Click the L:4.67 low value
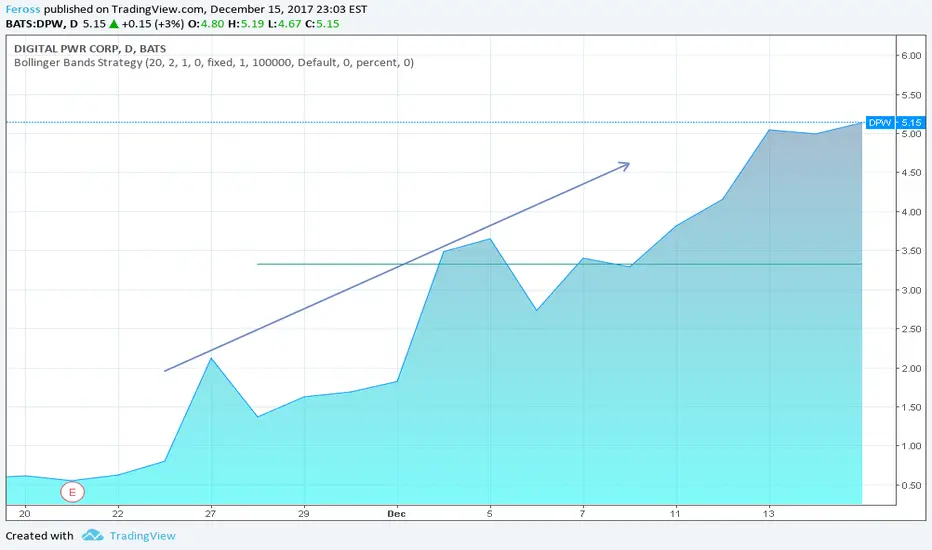This screenshot has height=550, width=932. coord(285,24)
